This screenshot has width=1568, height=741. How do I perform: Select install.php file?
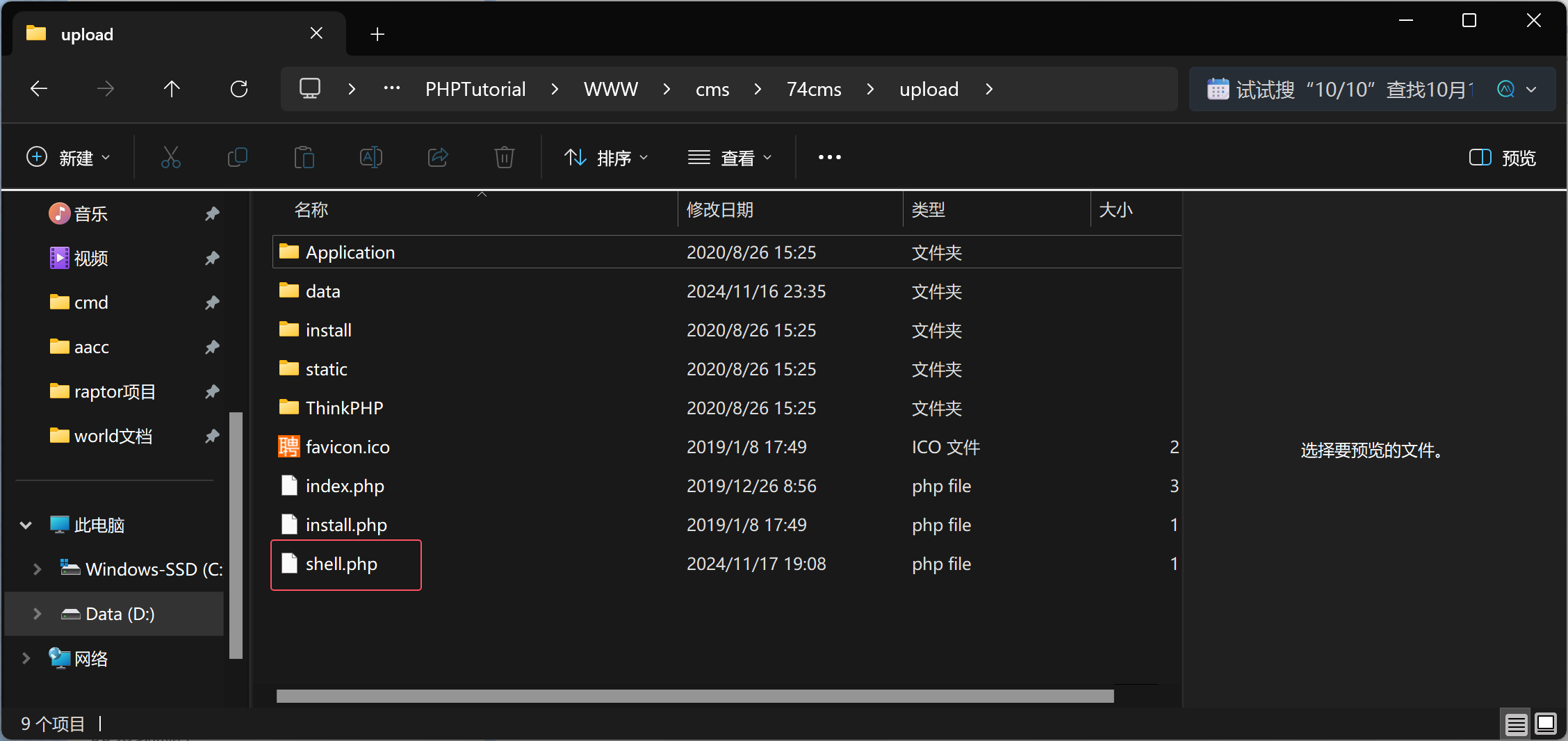click(727, 525)
